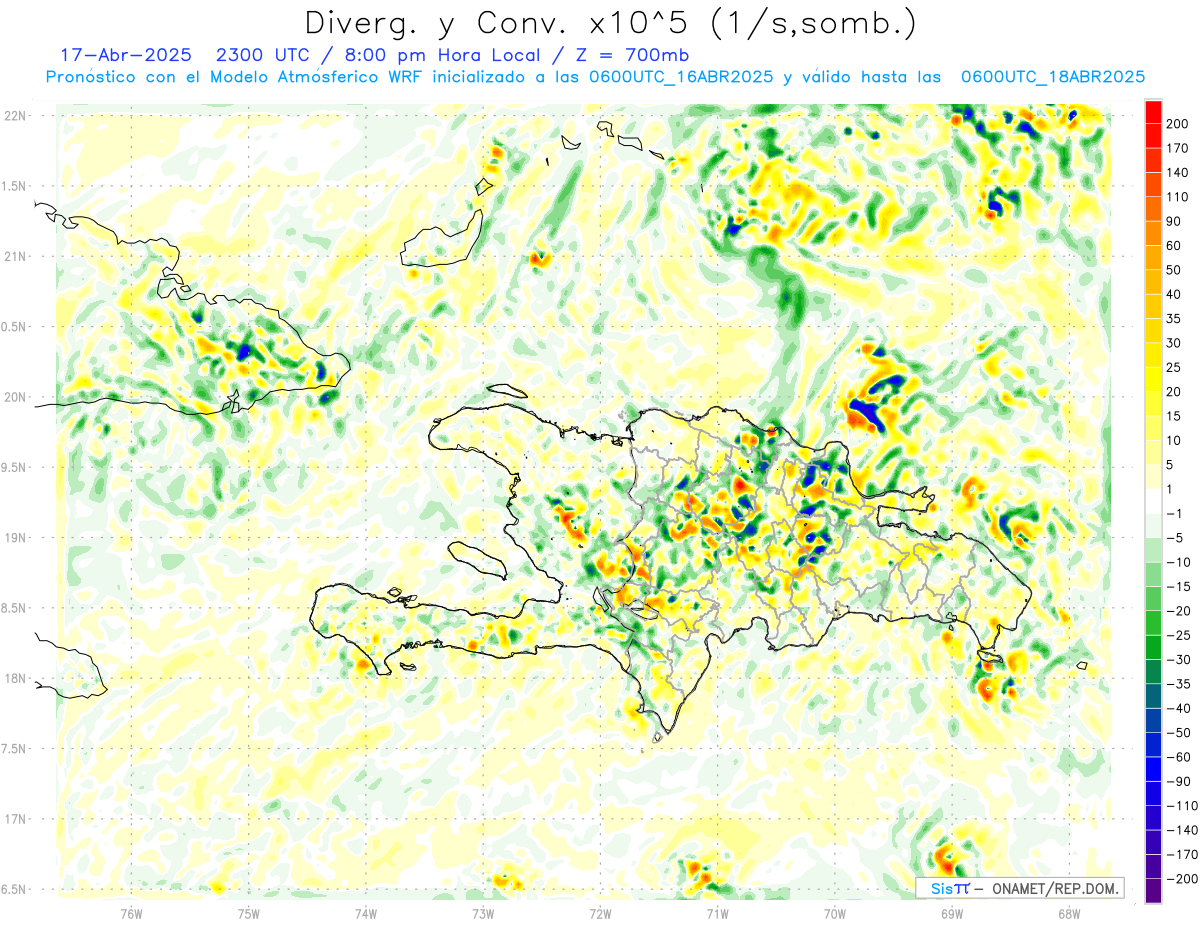Click the '20N' latitude axis label
This screenshot has width=1200, height=927.
[x=14, y=397]
